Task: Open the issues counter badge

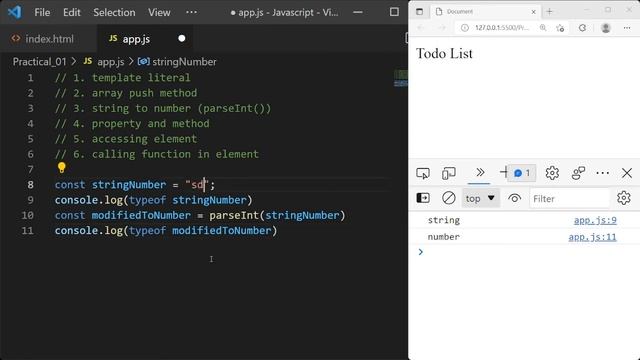Action: [x=522, y=173]
